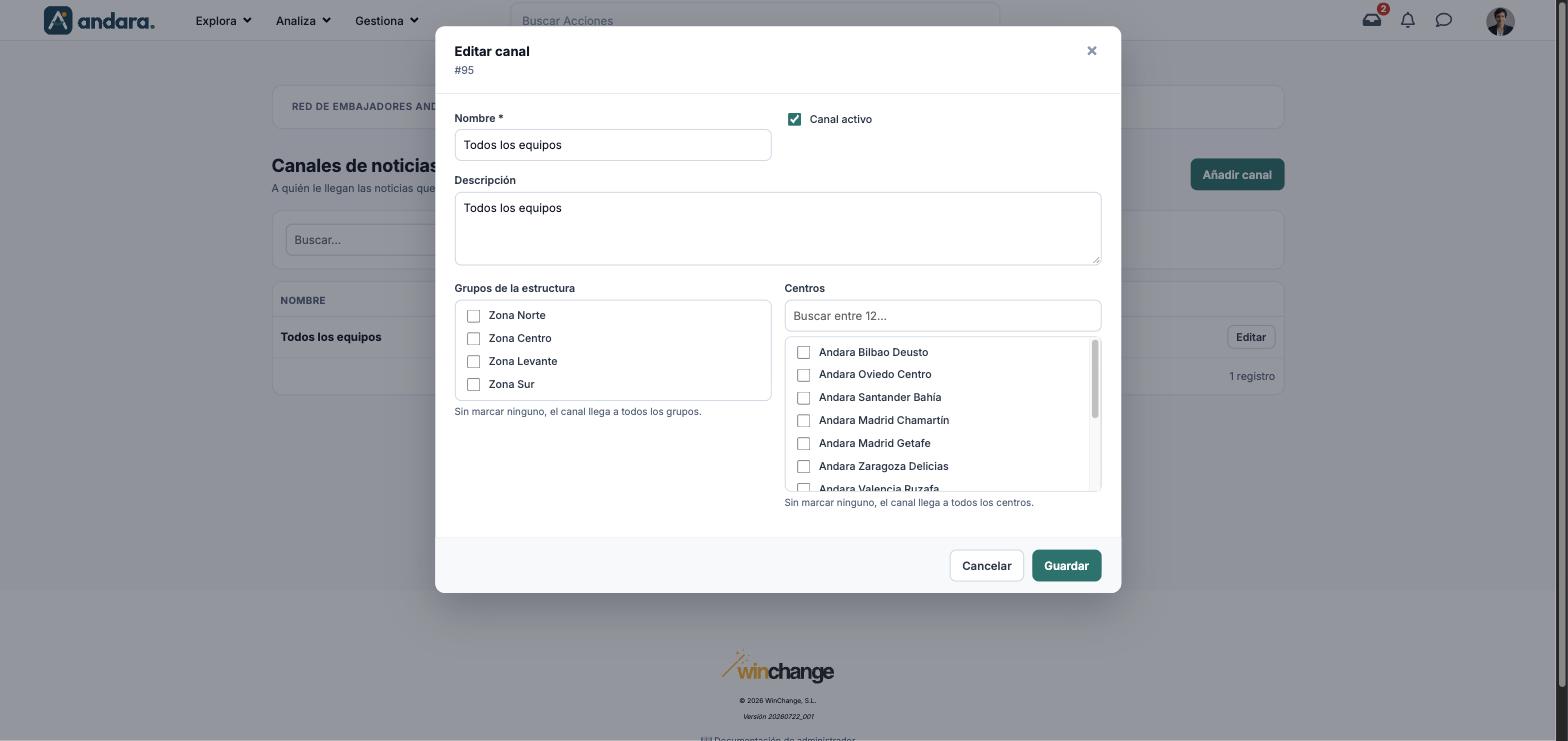Go to the Andara logo home
The height and width of the screenshot is (741, 1568).
pyautogui.click(x=99, y=20)
